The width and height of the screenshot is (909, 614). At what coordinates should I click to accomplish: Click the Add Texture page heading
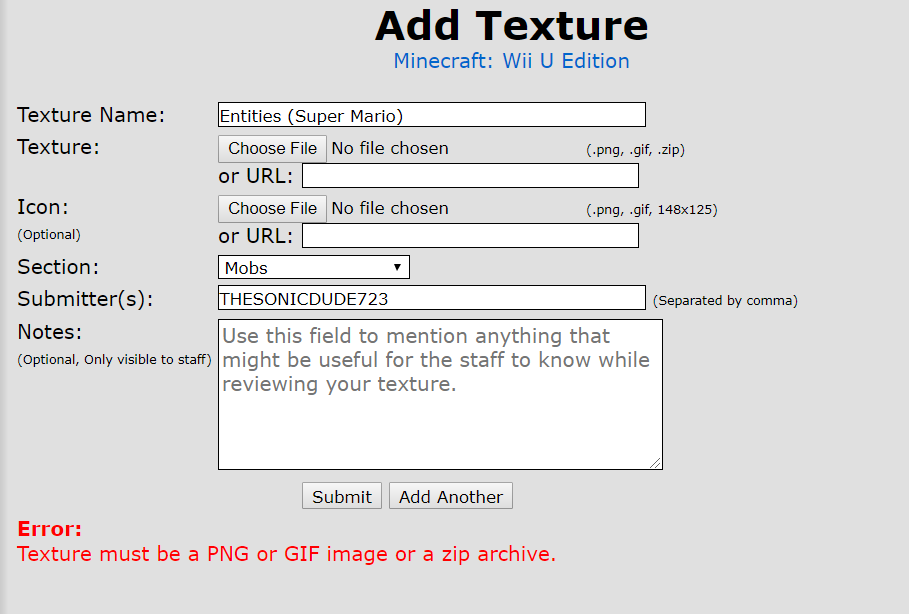(511, 26)
